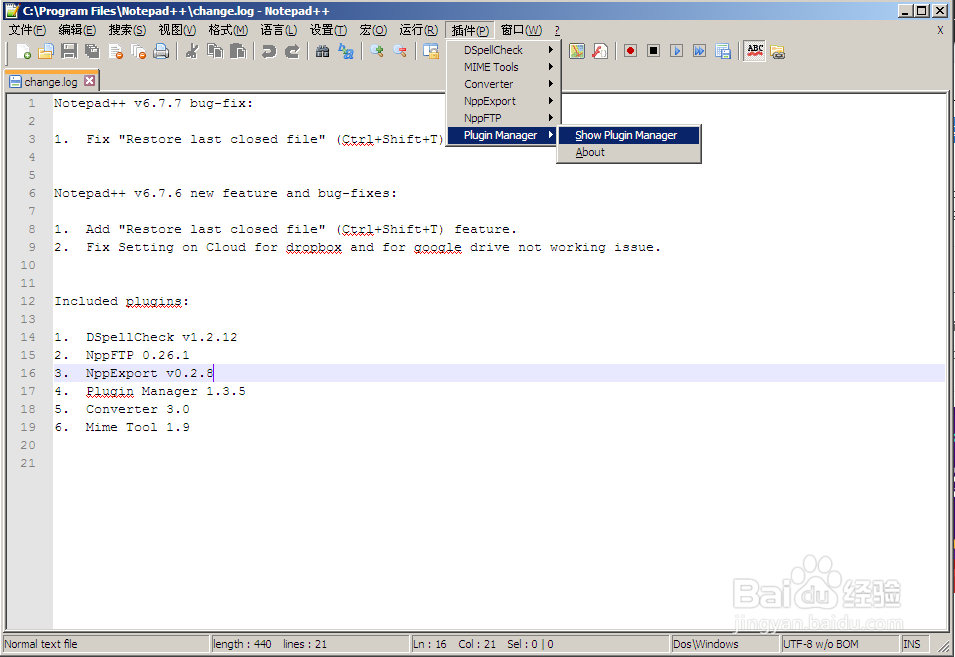
Task: Zoom out with the magnifier minus icon
Action: tap(400, 52)
